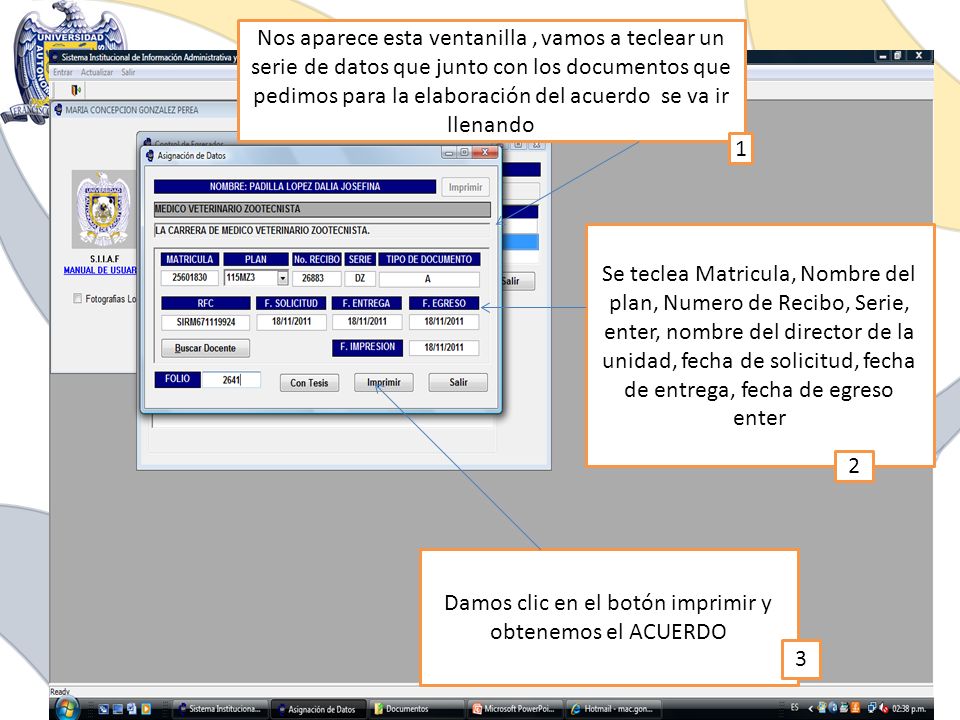Click the Imprimir button next to Con Tesis

[384, 383]
